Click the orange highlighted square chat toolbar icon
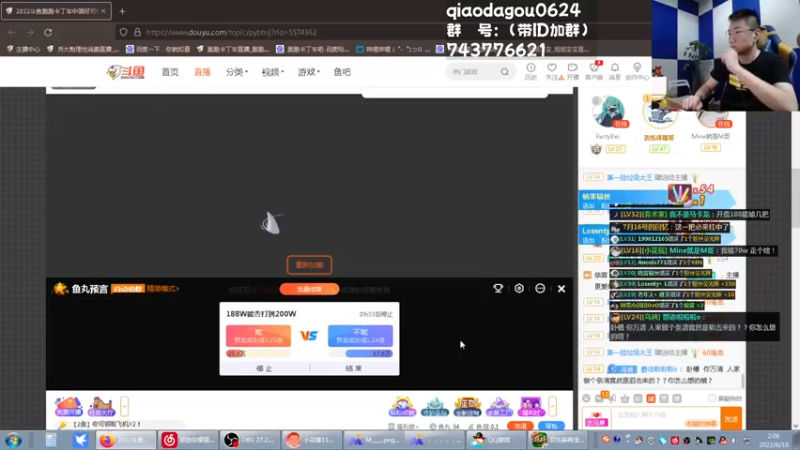Screen dimensions: 800x450 coord(651,398)
